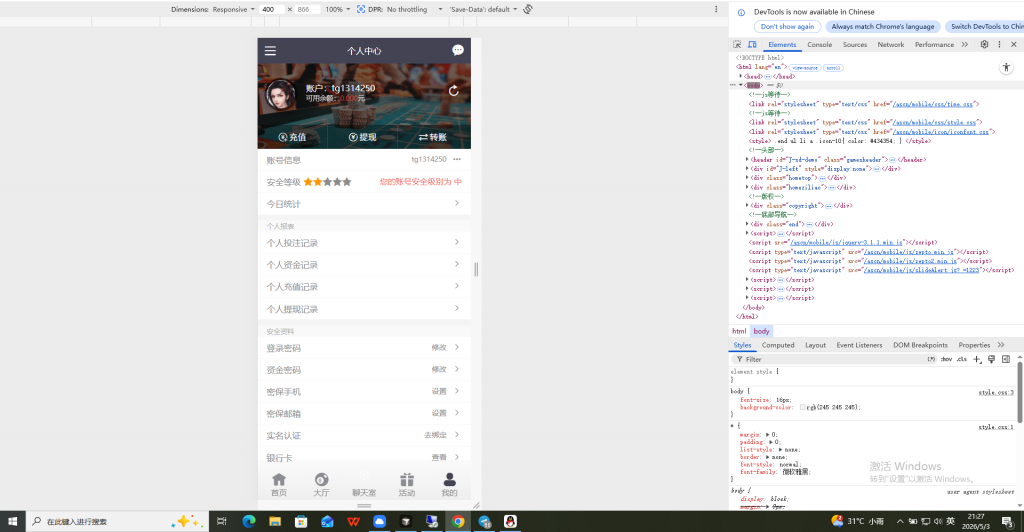Switch to the Network tab

coord(891,44)
